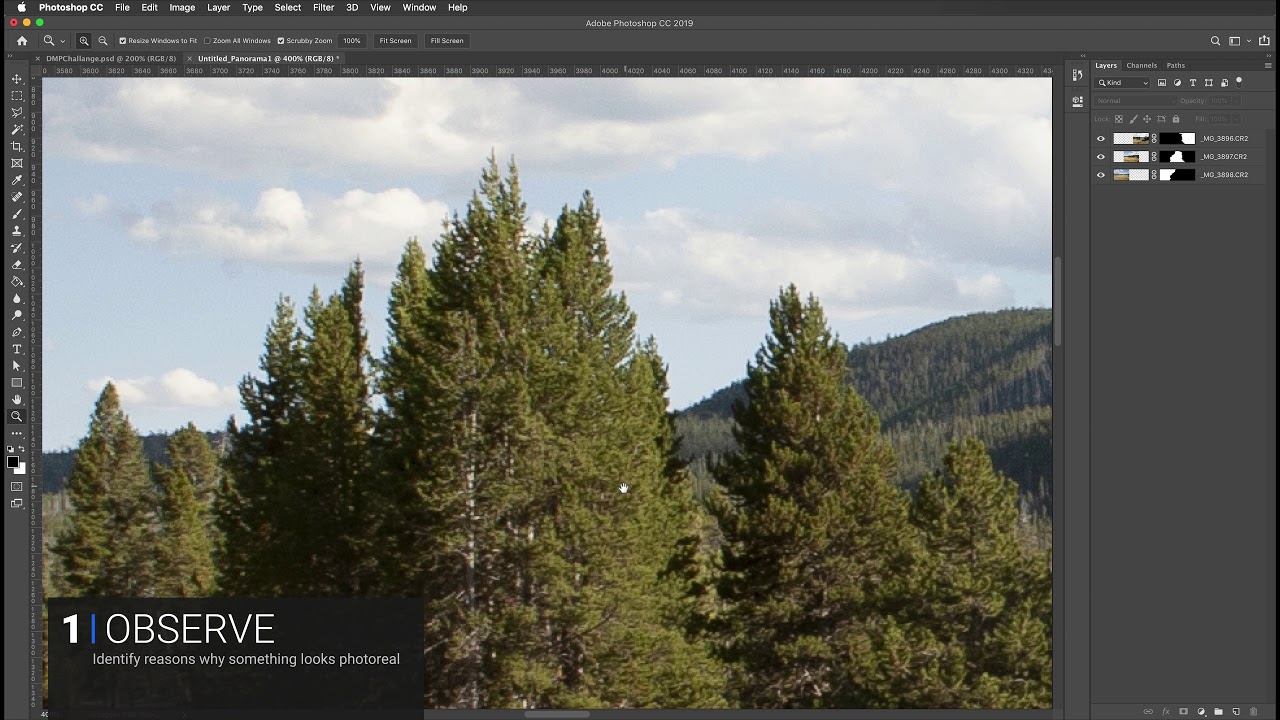Filter layers by adjustment layers icon
The width and height of the screenshot is (1280, 720).
[1177, 83]
